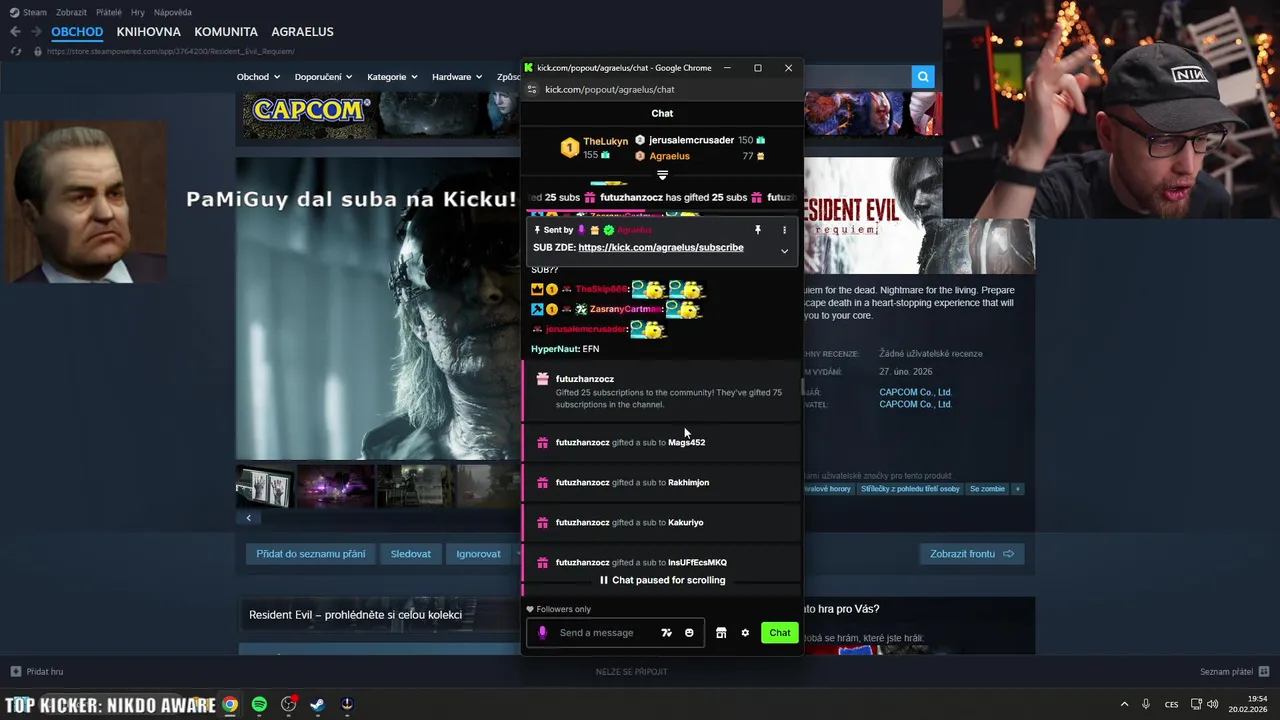Open the emote picker in chat input
The height and width of the screenshot is (720, 1280).
click(689, 633)
